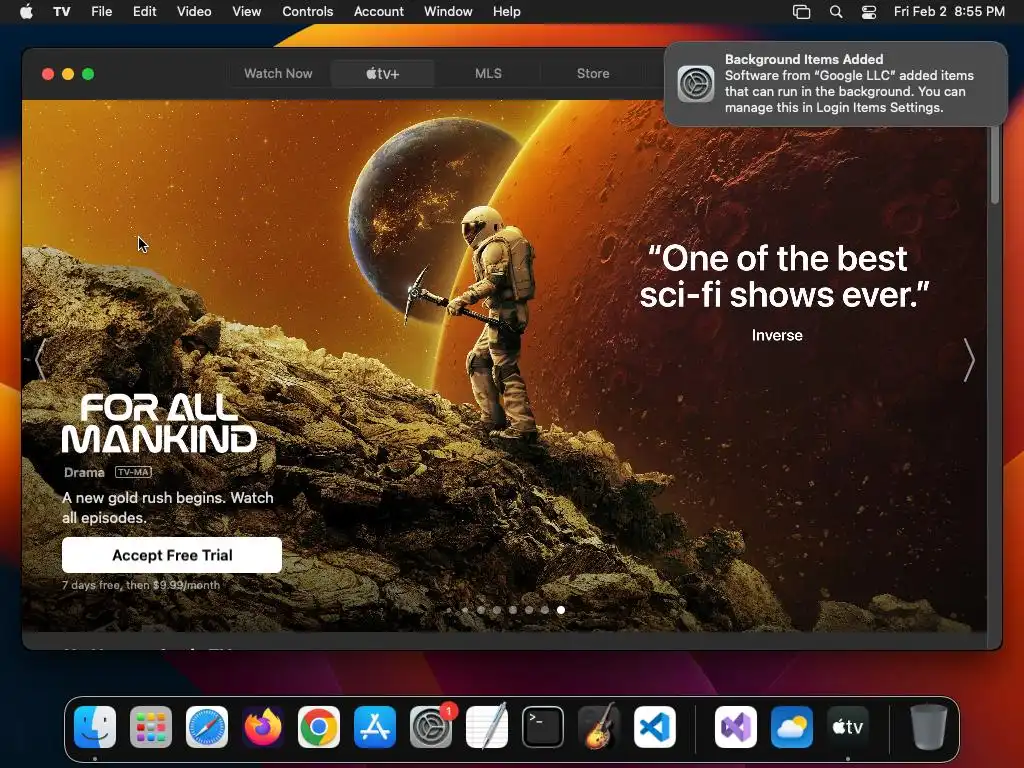Click '7 days free, then $9.99/month' text
The height and width of the screenshot is (768, 1024).
pyautogui.click(x=141, y=585)
